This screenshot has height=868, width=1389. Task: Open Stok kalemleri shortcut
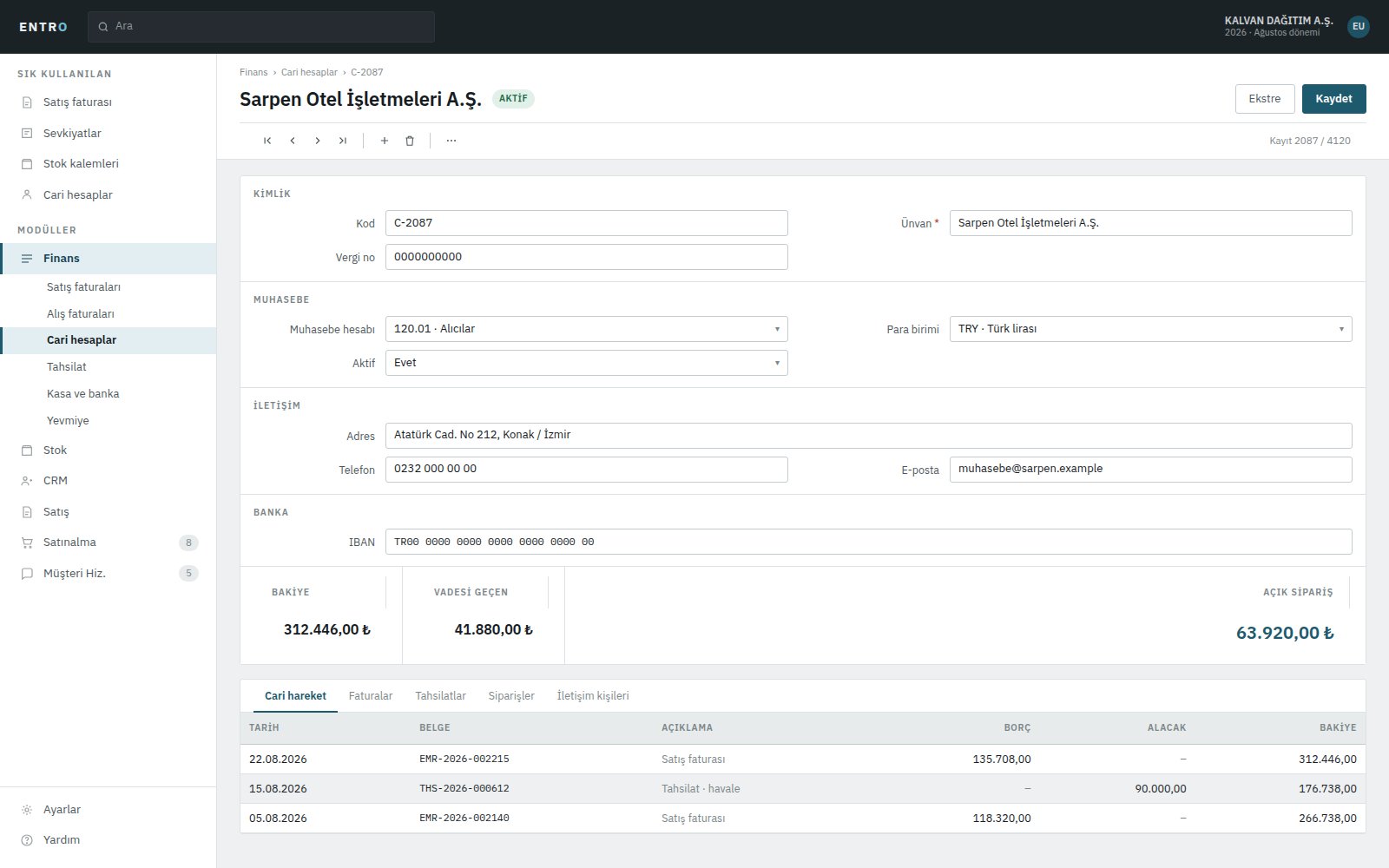tap(108, 164)
